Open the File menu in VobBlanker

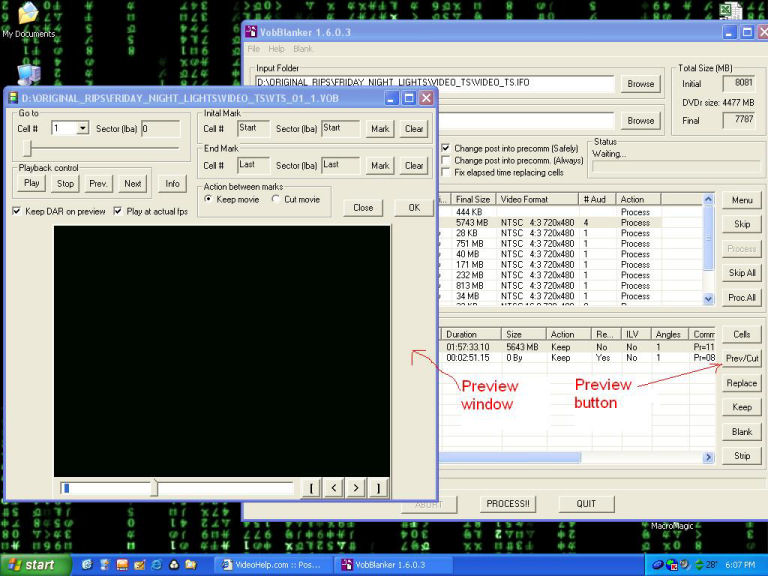point(254,49)
